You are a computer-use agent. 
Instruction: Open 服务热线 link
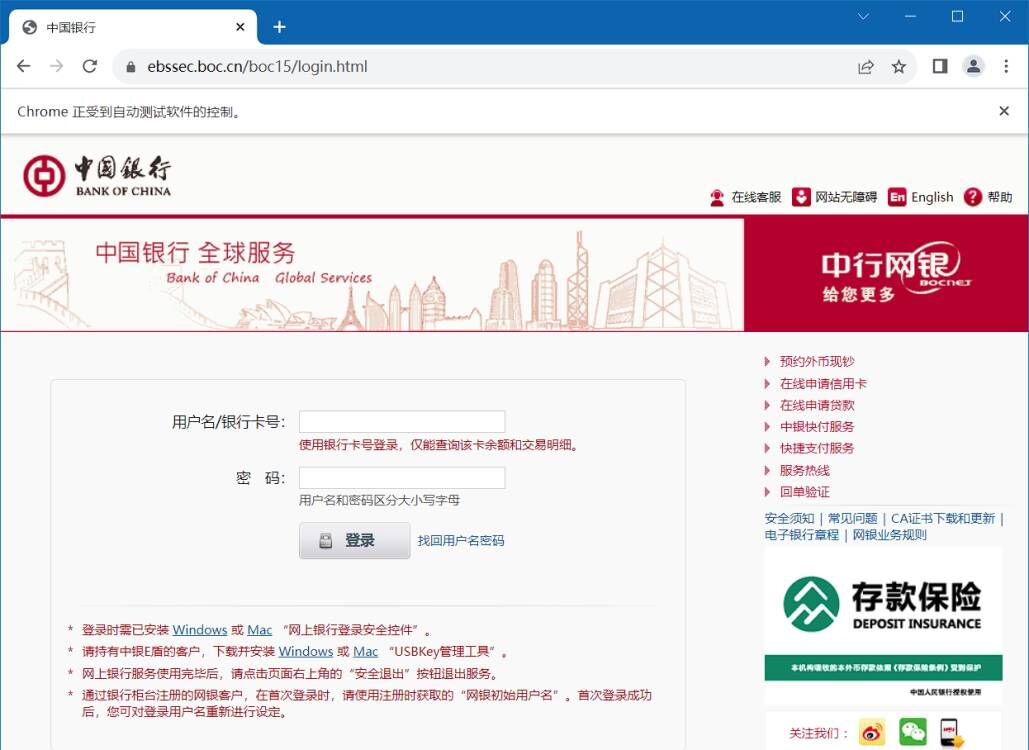805,470
